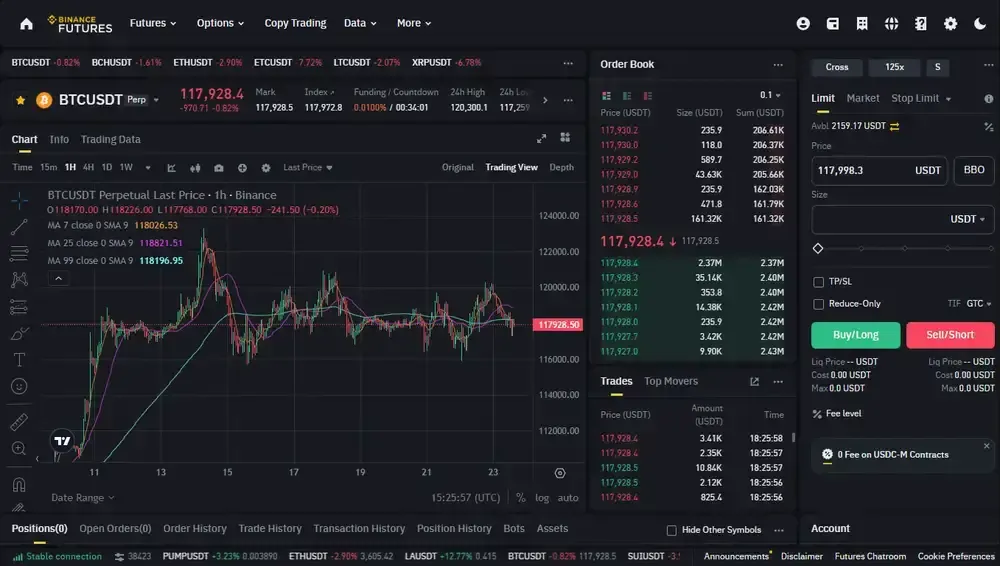Screen dimensions: 1000x566
Task: Click the help question mark icon
Action: tap(920, 24)
